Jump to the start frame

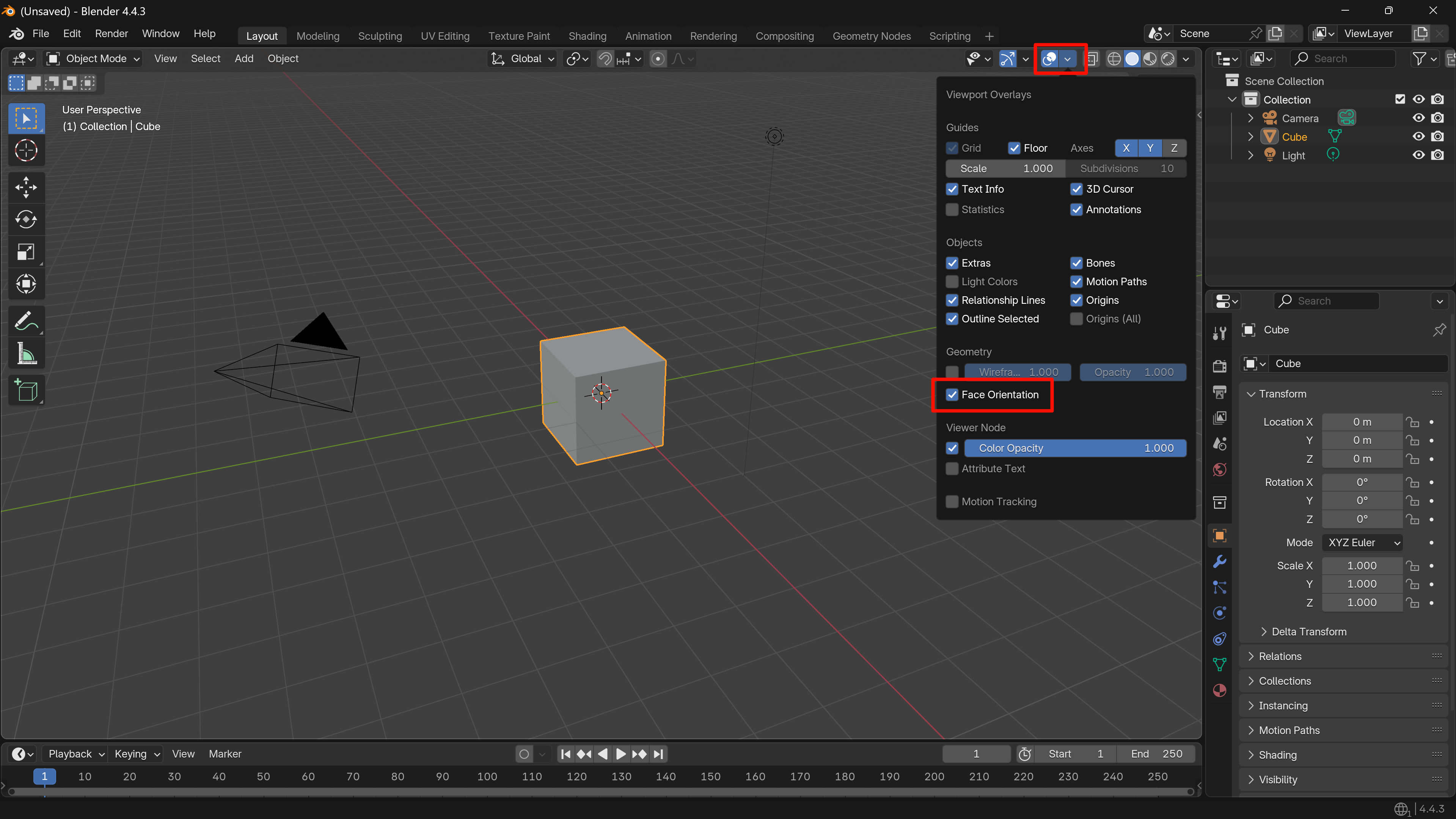pyautogui.click(x=566, y=754)
